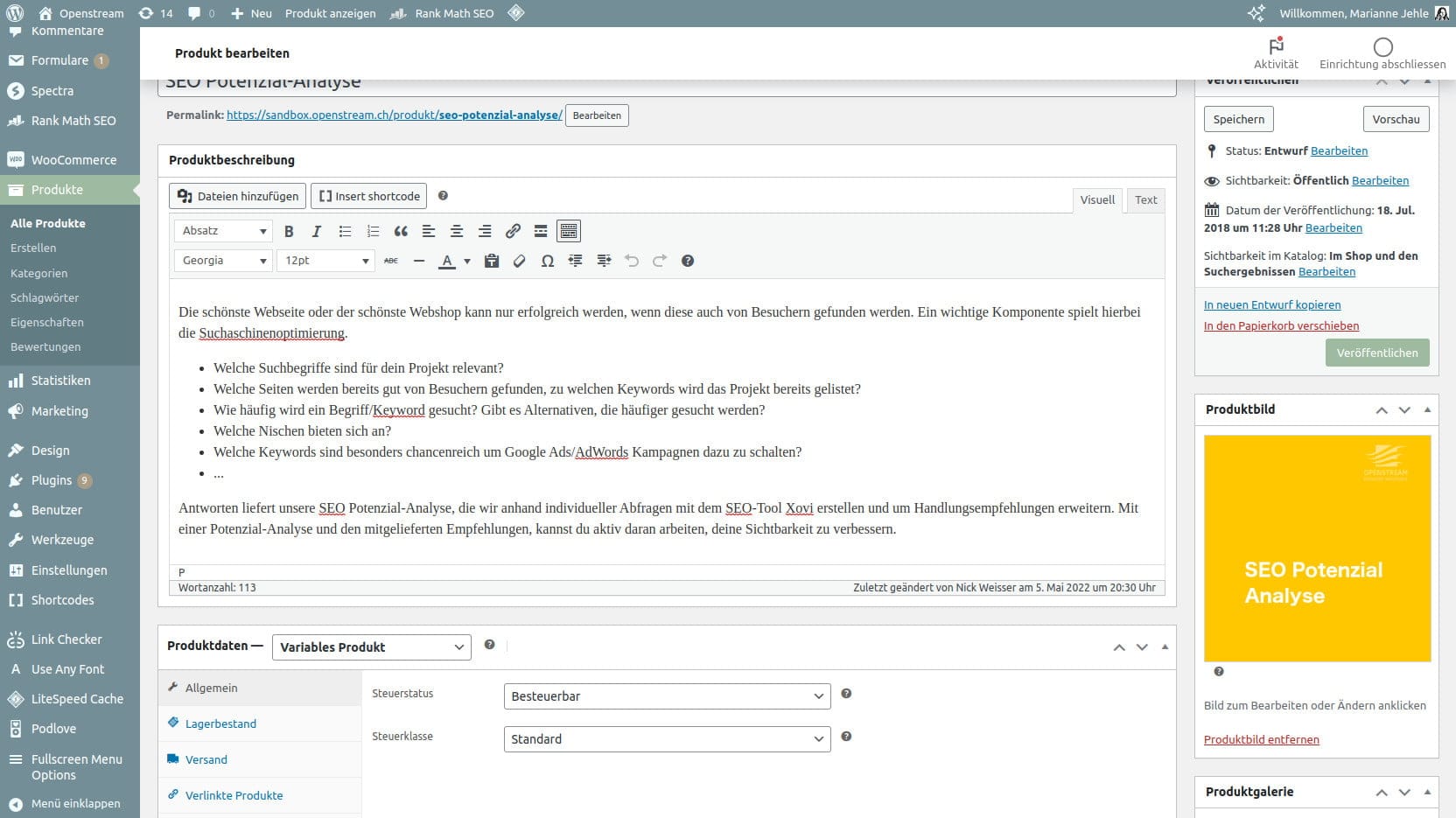The height and width of the screenshot is (818, 1456).
Task: Open the Georgia font family dropdown
Action: point(223,261)
